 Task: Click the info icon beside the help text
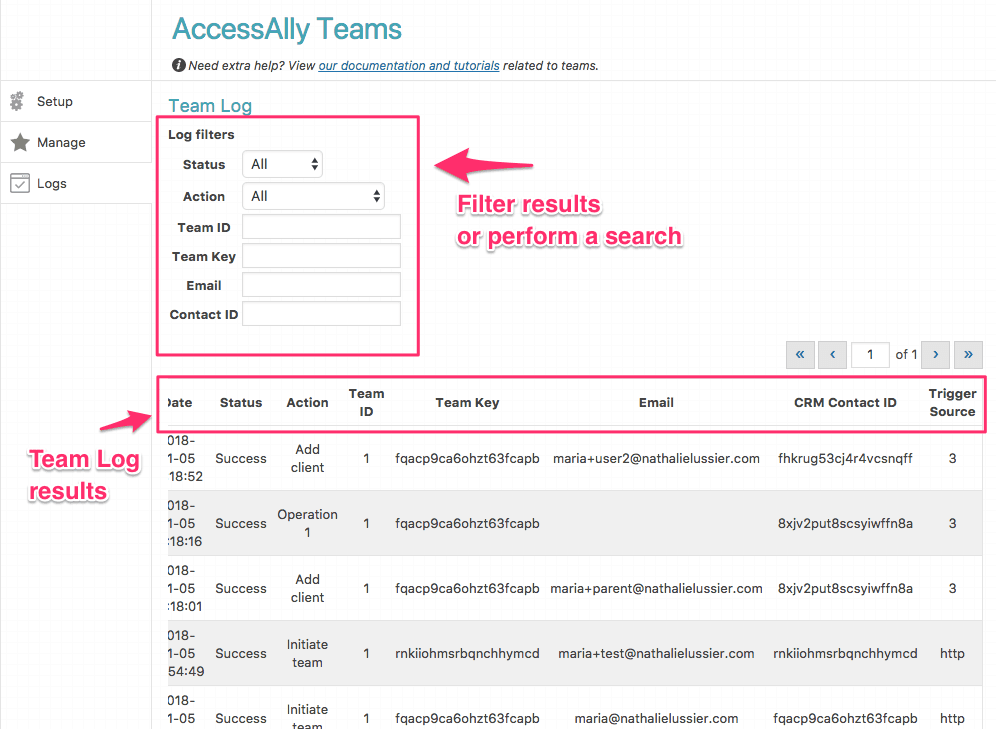point(180,65)
